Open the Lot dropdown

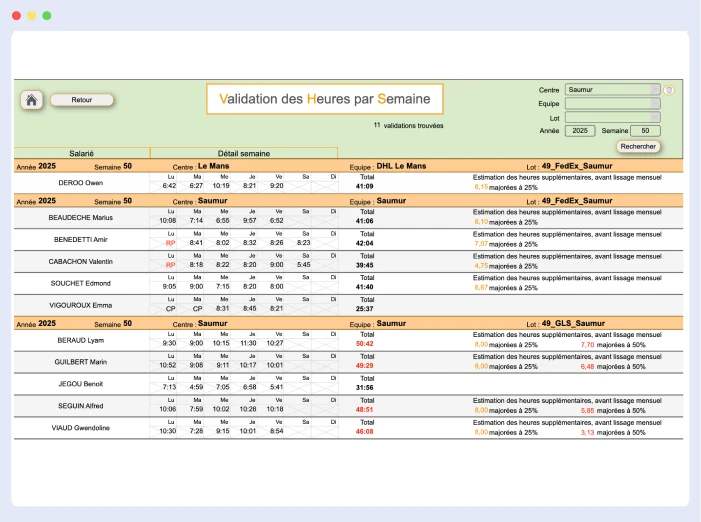612,117
